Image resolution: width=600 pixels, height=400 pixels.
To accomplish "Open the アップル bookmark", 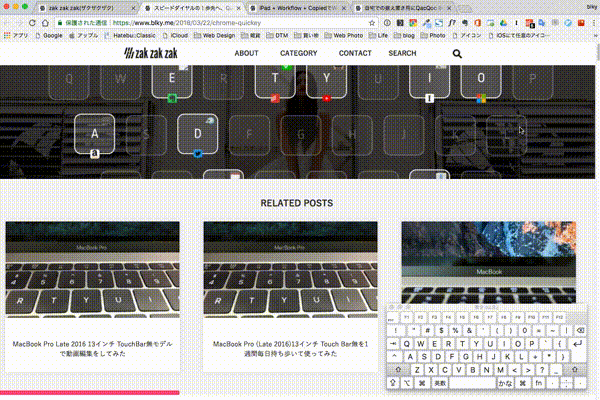I will 84,35.
